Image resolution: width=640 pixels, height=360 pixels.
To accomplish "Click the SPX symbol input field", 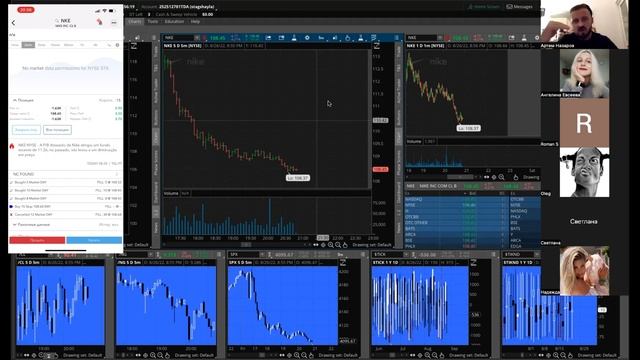I will point(244,254).
